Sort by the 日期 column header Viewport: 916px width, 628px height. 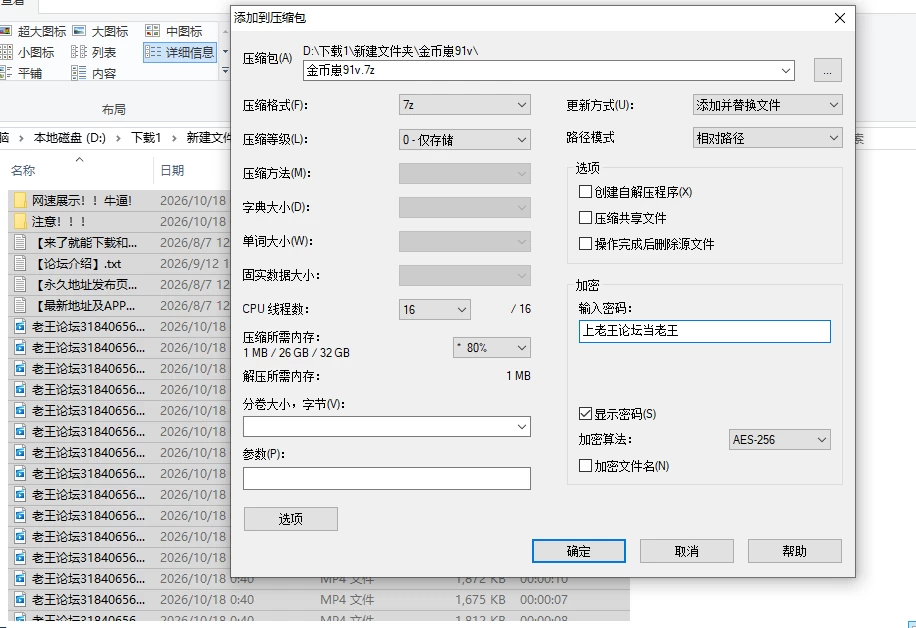click(x=172, y=170)
